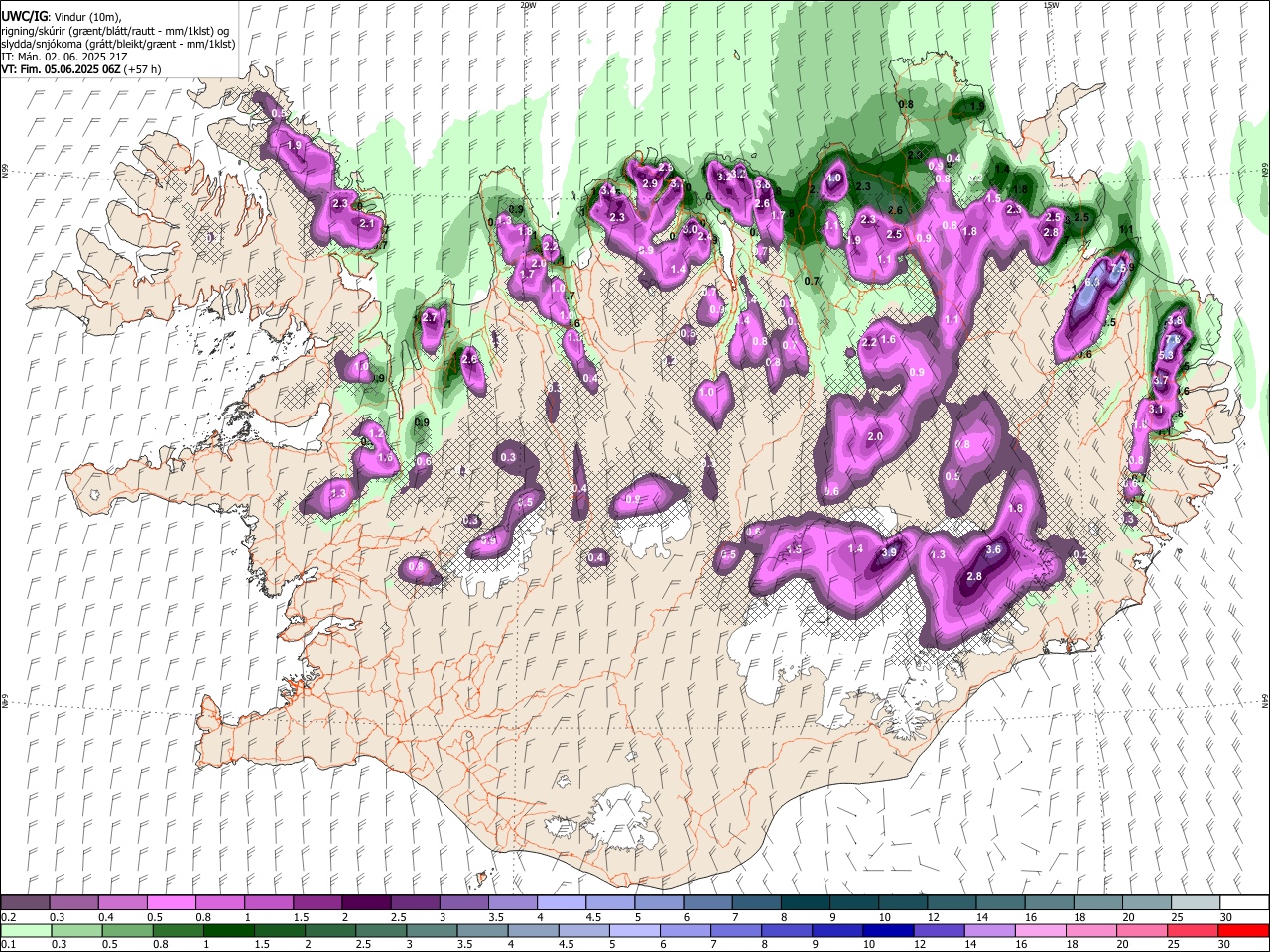Select the 'VT: Fim. 05.06.2025 06Z (+57 h)' line

tap(81, 69)
